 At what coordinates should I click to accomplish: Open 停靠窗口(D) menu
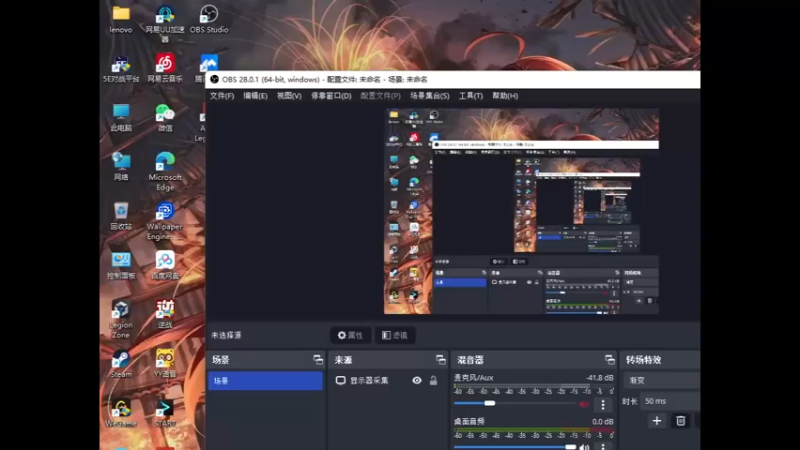(x=331, y=96)
